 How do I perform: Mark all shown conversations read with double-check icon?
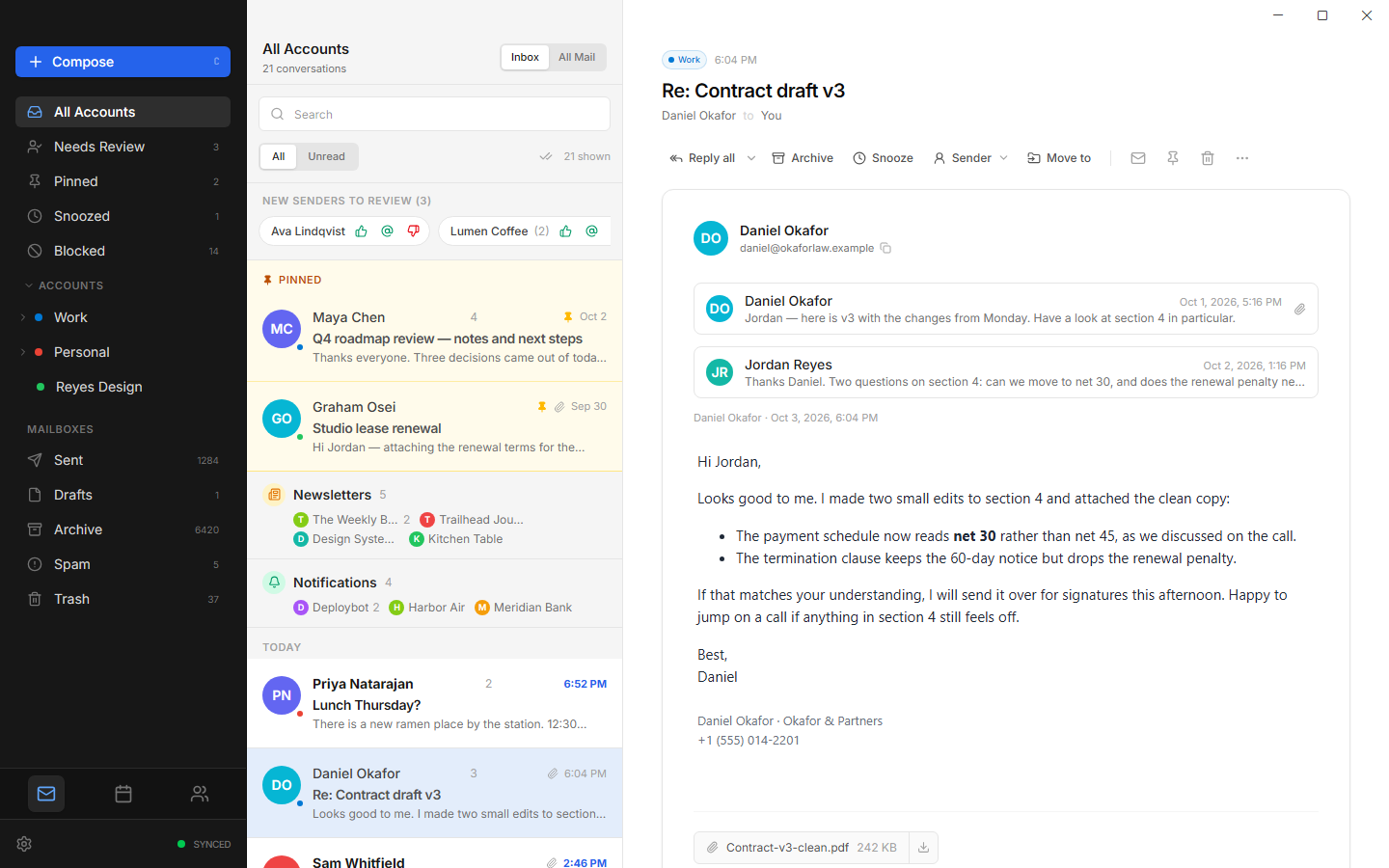[x=546, y=156]
